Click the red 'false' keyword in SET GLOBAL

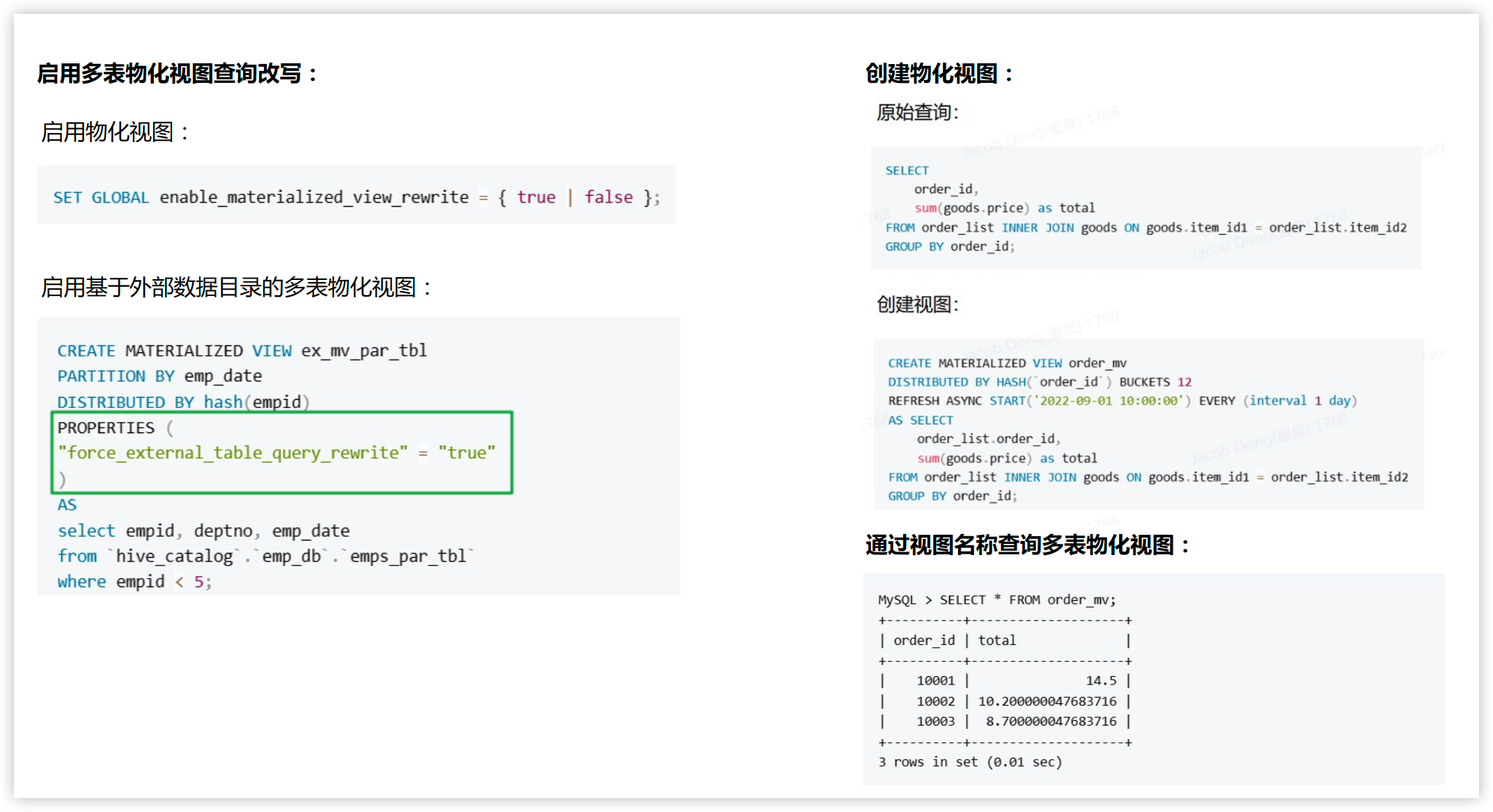click(x=608, y=197)
